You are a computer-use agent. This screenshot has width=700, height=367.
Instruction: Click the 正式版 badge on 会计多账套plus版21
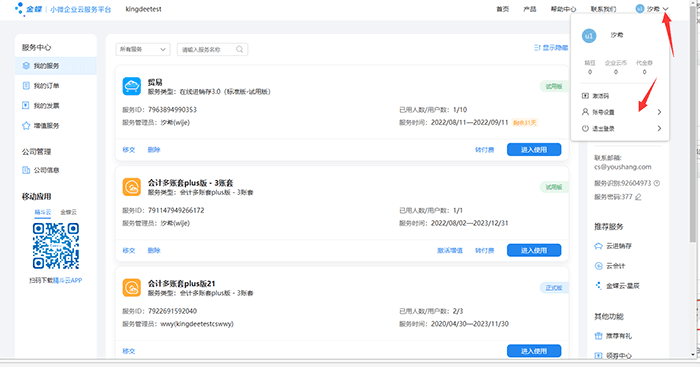[x=554, y=288]
